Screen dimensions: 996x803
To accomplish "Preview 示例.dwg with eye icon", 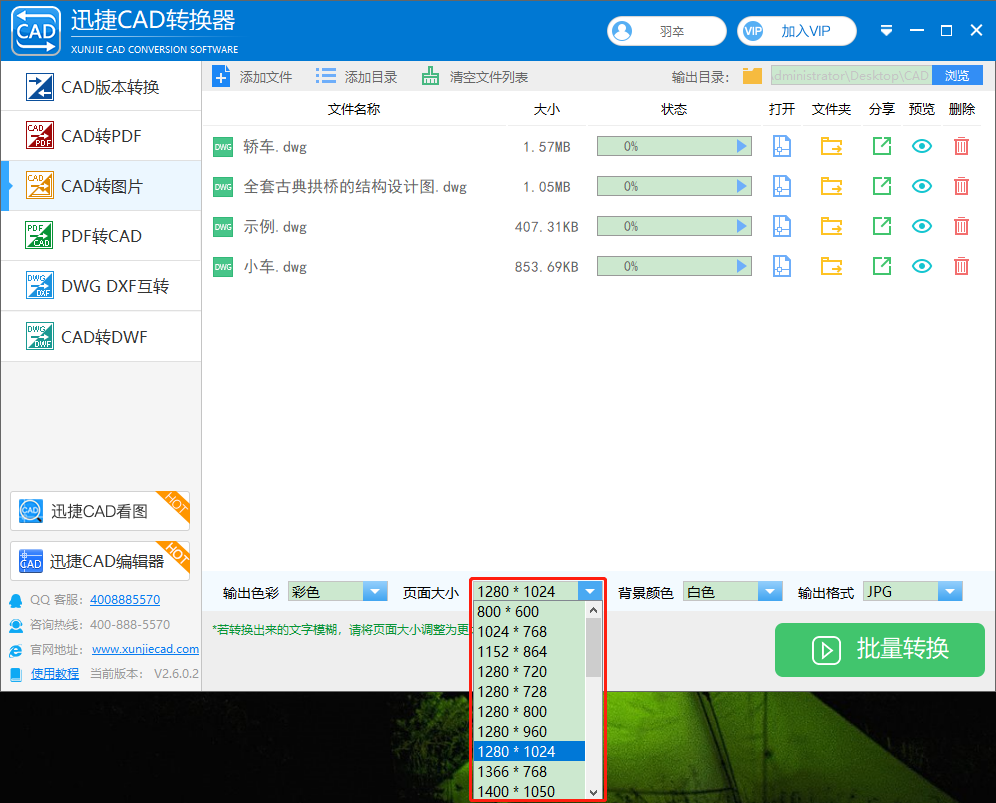I will point(922,227).
